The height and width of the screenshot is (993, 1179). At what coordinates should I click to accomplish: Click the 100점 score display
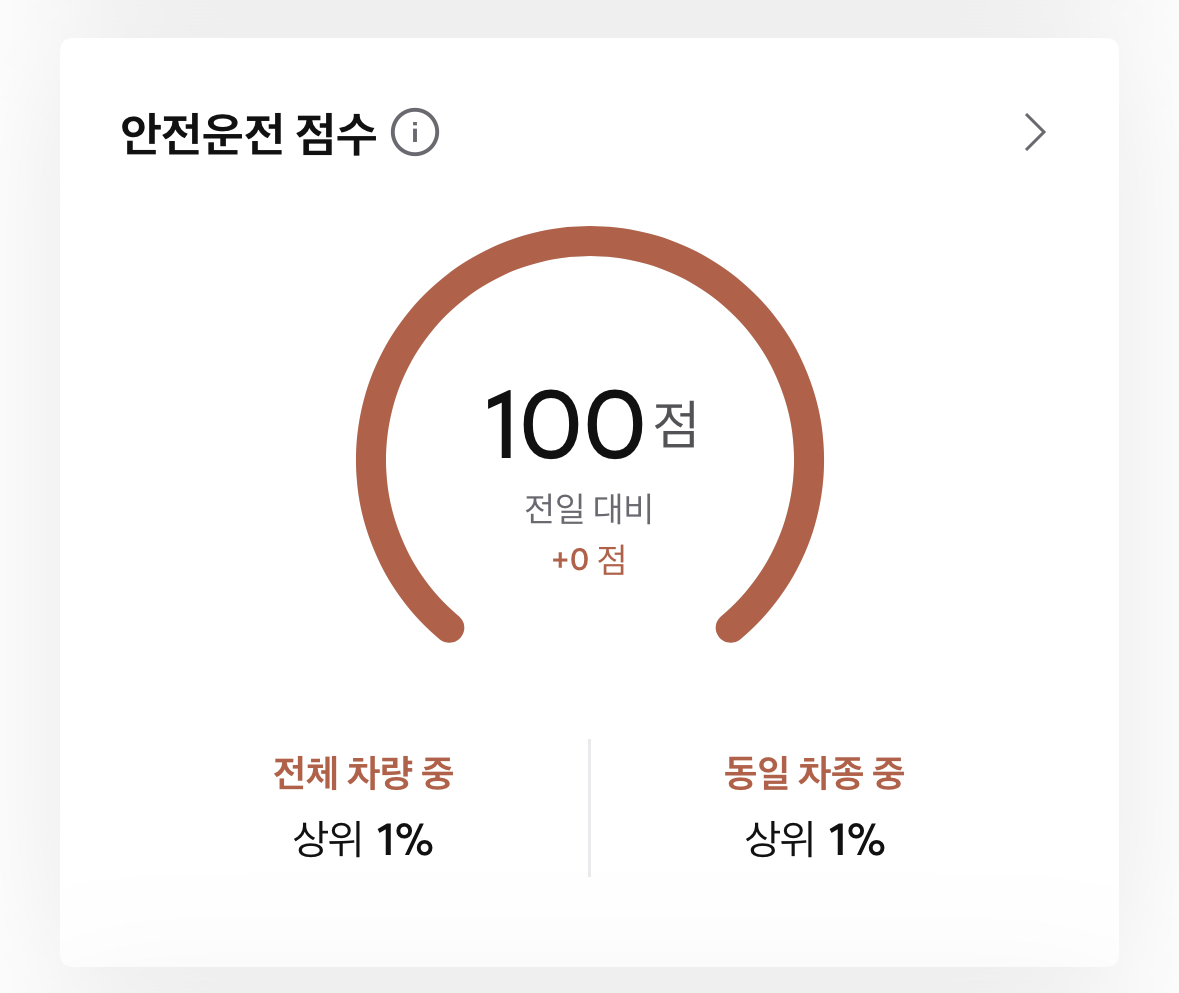[589, 425]
